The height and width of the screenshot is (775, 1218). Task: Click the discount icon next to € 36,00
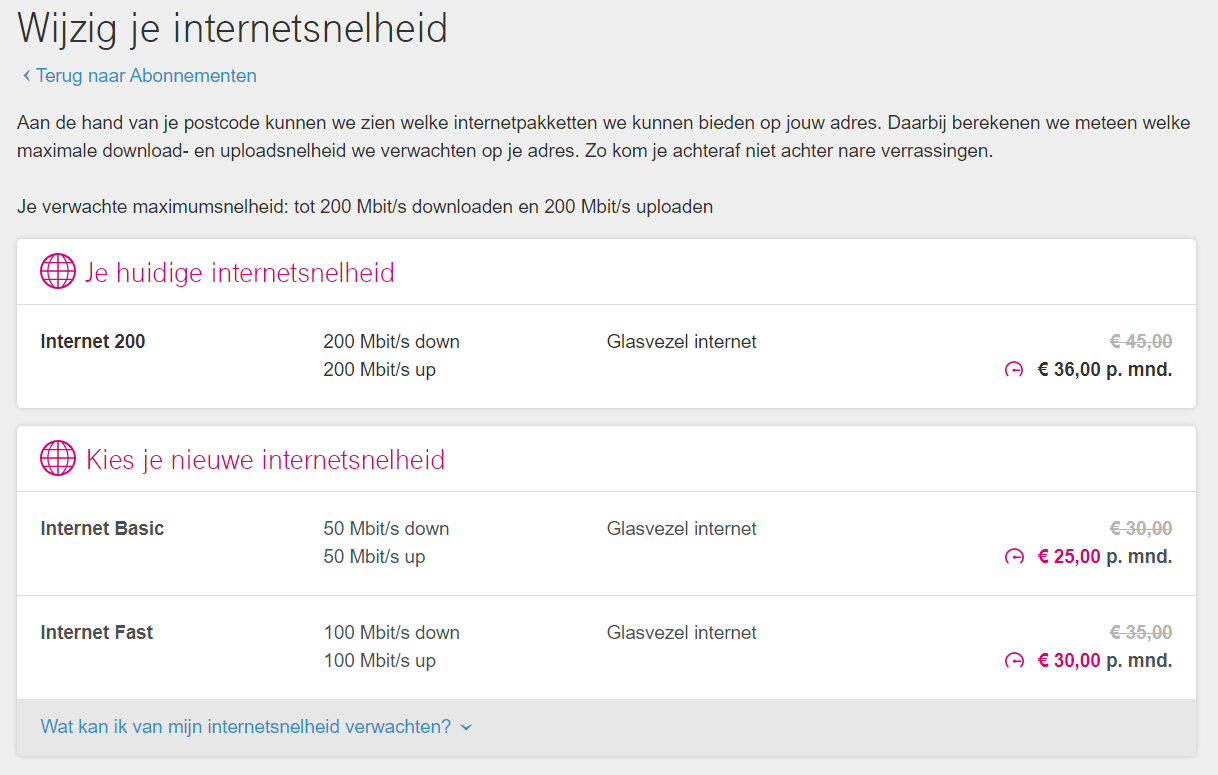(x=1014, y=370)
